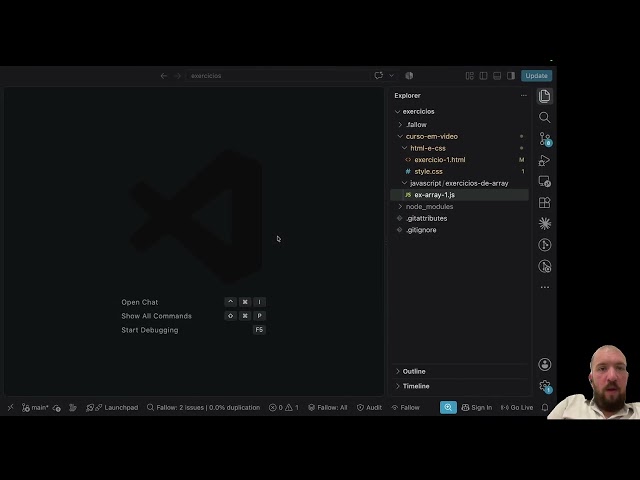Viewport: 640px width, 480px height.
Task: Click Start Debugging hint text
Action: coord(150,330)
